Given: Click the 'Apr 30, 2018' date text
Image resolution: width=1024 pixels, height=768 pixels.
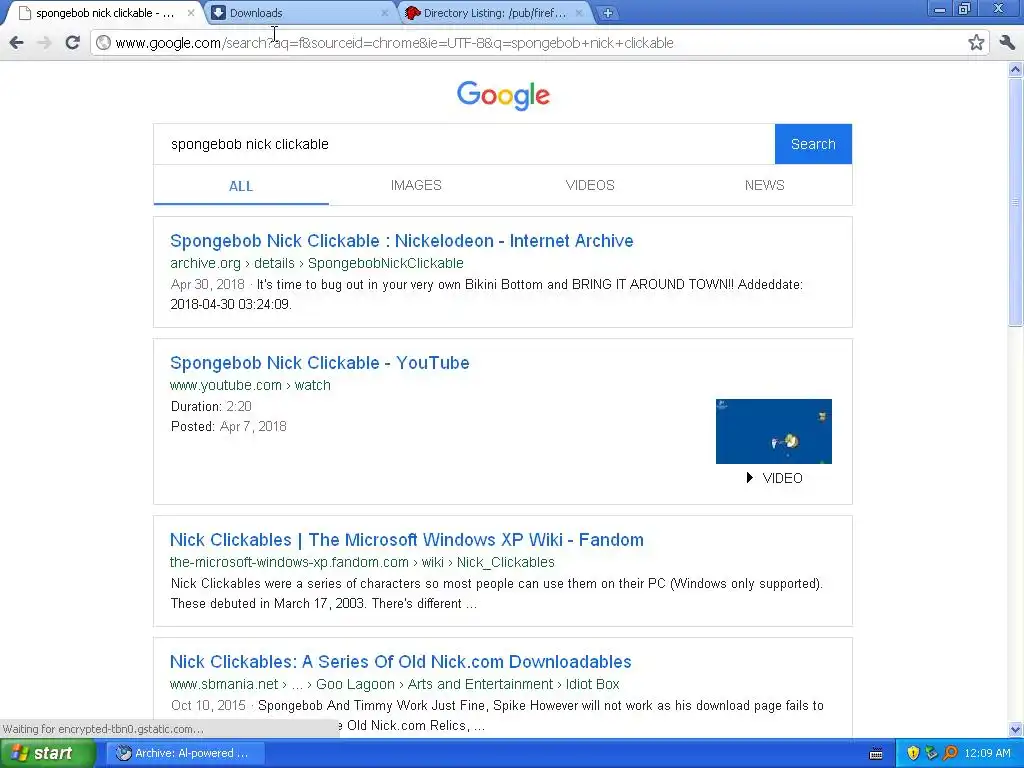Looking at the screenshot, I should (208, 285).
